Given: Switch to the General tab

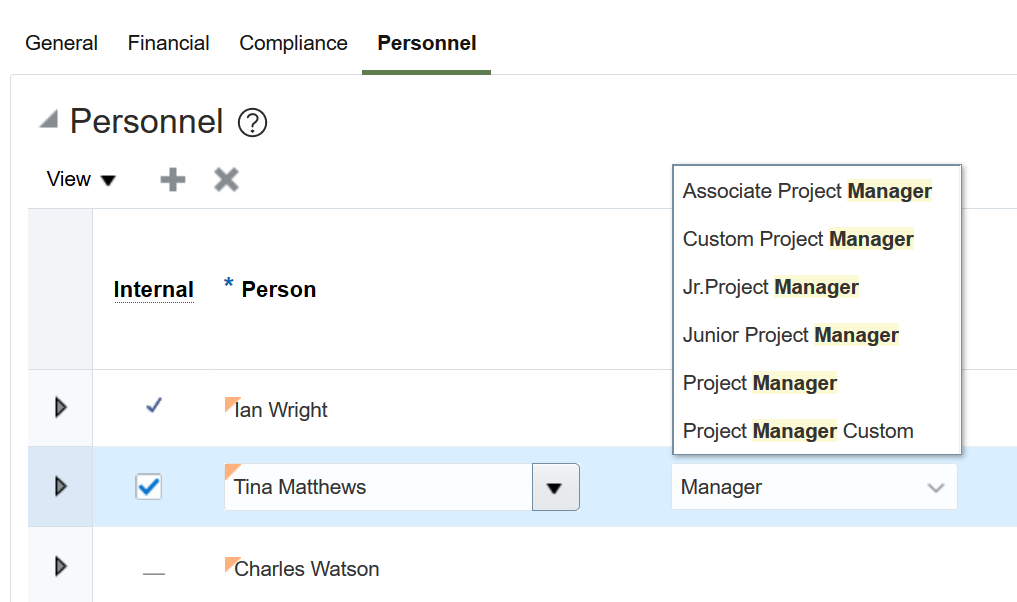Looking at the screenshot, I should pyautogui.click(x=61, y=43).
